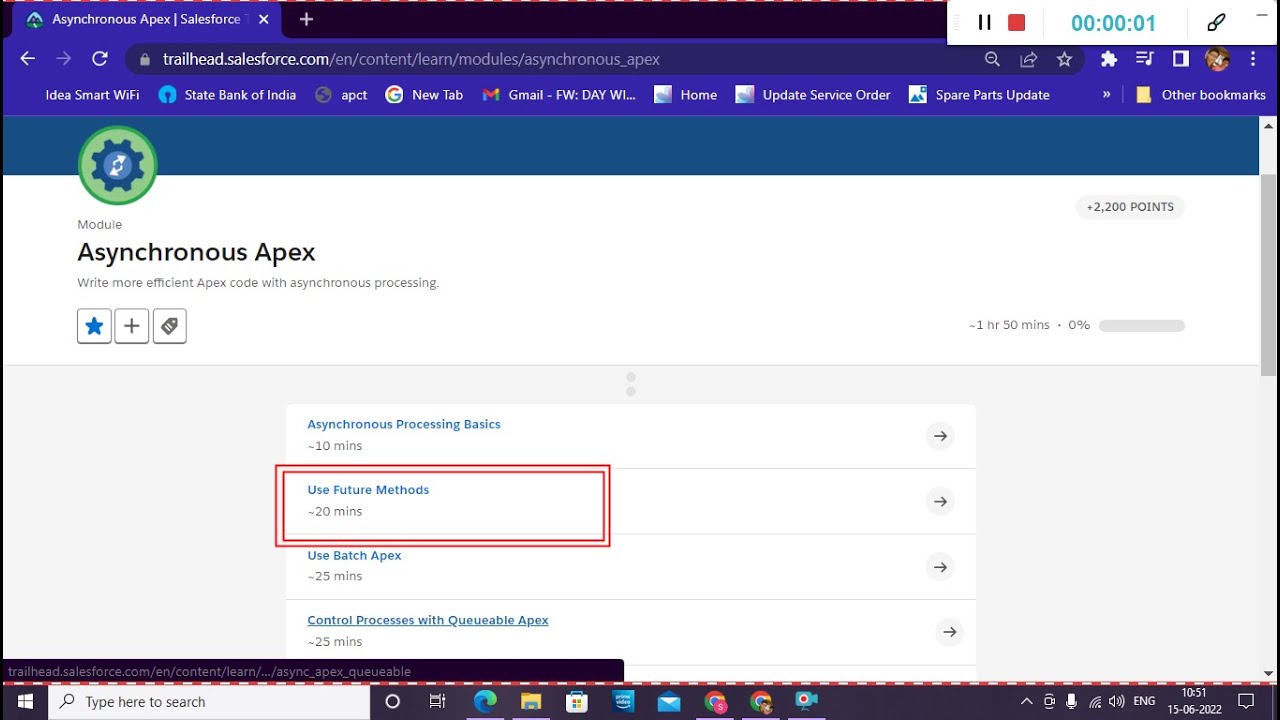Open the Gmail bookmark
This screenshot has width=1280, height=720.
[559, 95]
